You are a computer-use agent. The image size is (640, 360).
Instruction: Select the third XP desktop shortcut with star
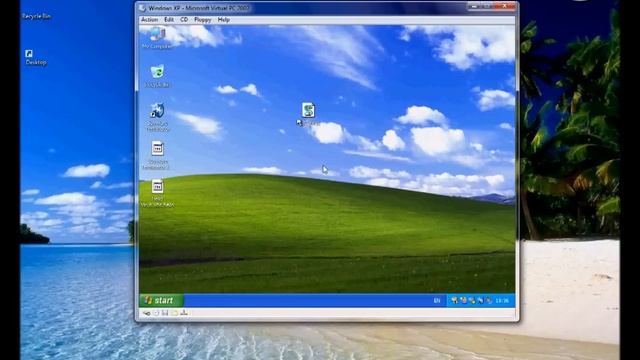pyautogui.click(x=157, y=117)
